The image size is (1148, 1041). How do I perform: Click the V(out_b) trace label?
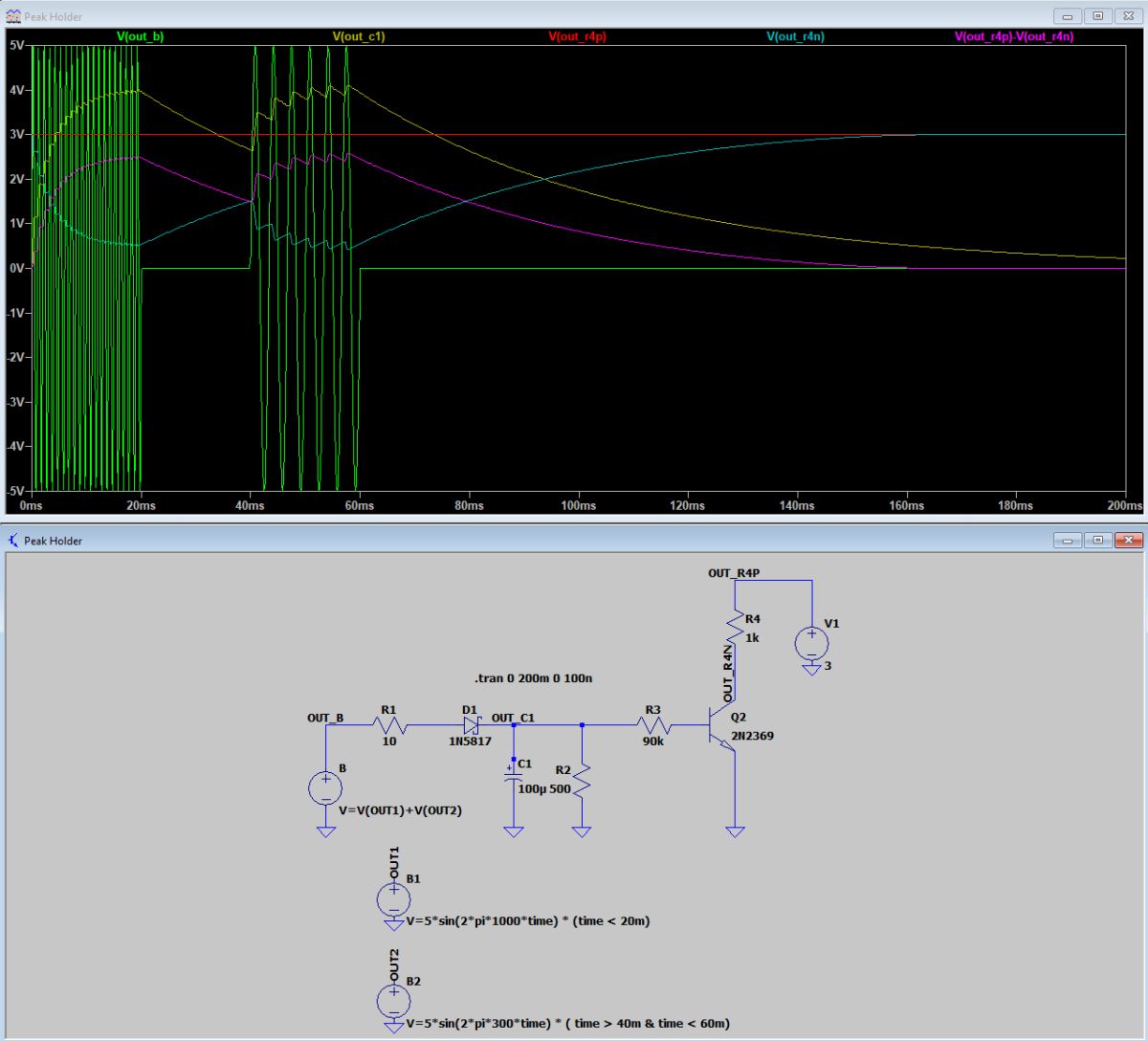point(140,36)
